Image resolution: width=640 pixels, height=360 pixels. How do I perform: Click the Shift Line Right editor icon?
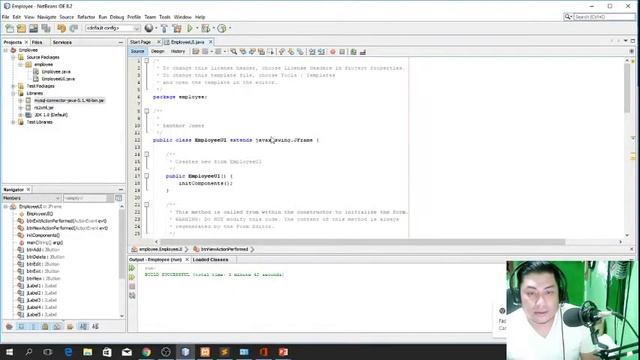coord(322,52)
